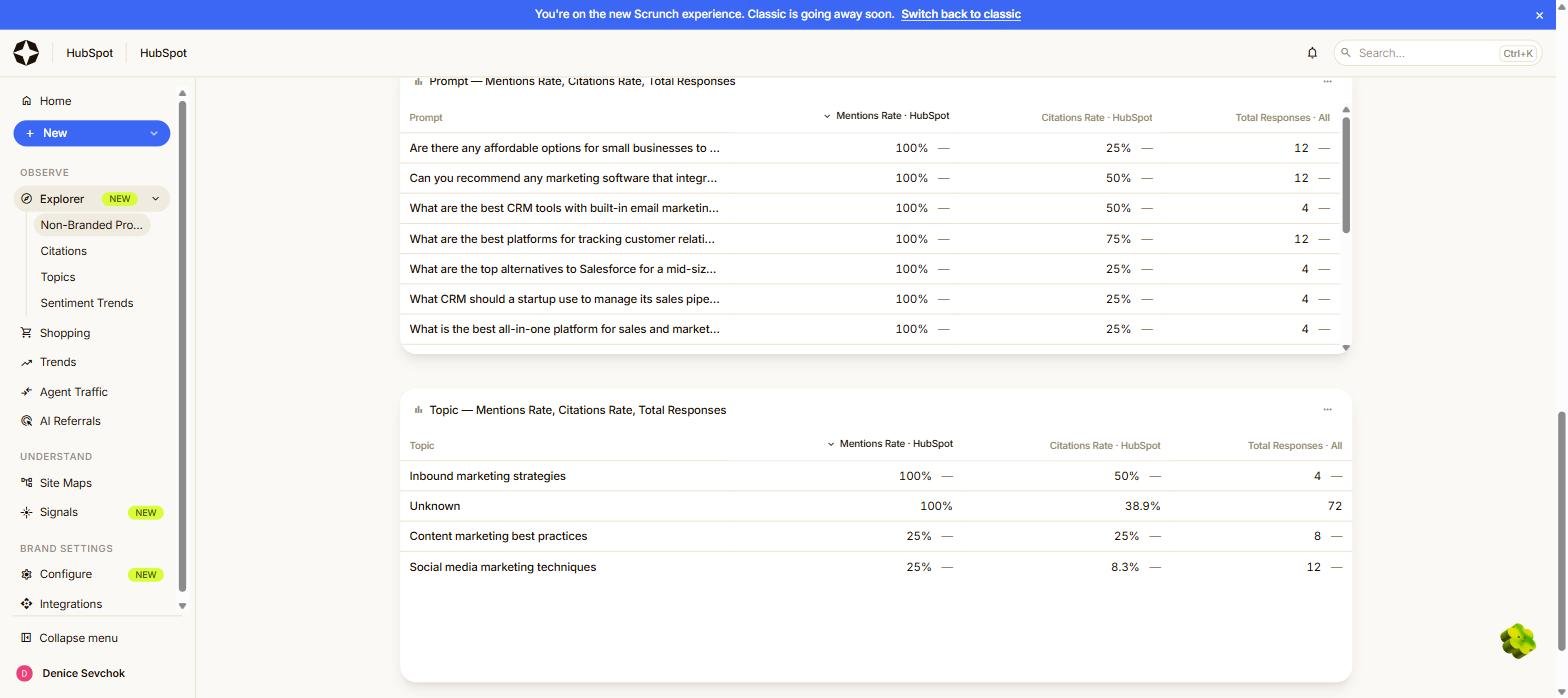The width and height of the screenshot is (1568, 698).
Task: Click the Collapse menu panel icon
Action: pyautogui.click(x=26, y=638)
